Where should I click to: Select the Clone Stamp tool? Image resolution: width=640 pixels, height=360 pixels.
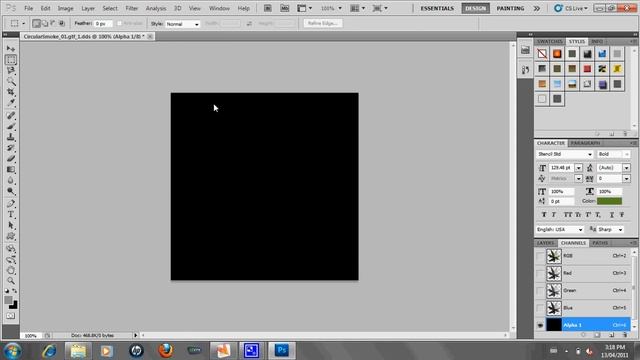point(11,137)
